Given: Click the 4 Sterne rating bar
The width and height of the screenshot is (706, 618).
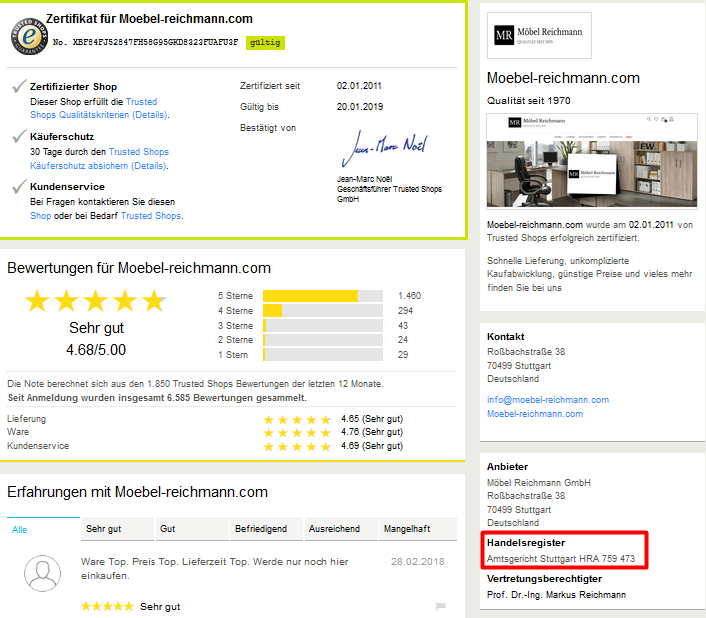Looking at the screenshot, I should (x=323, y=311).
